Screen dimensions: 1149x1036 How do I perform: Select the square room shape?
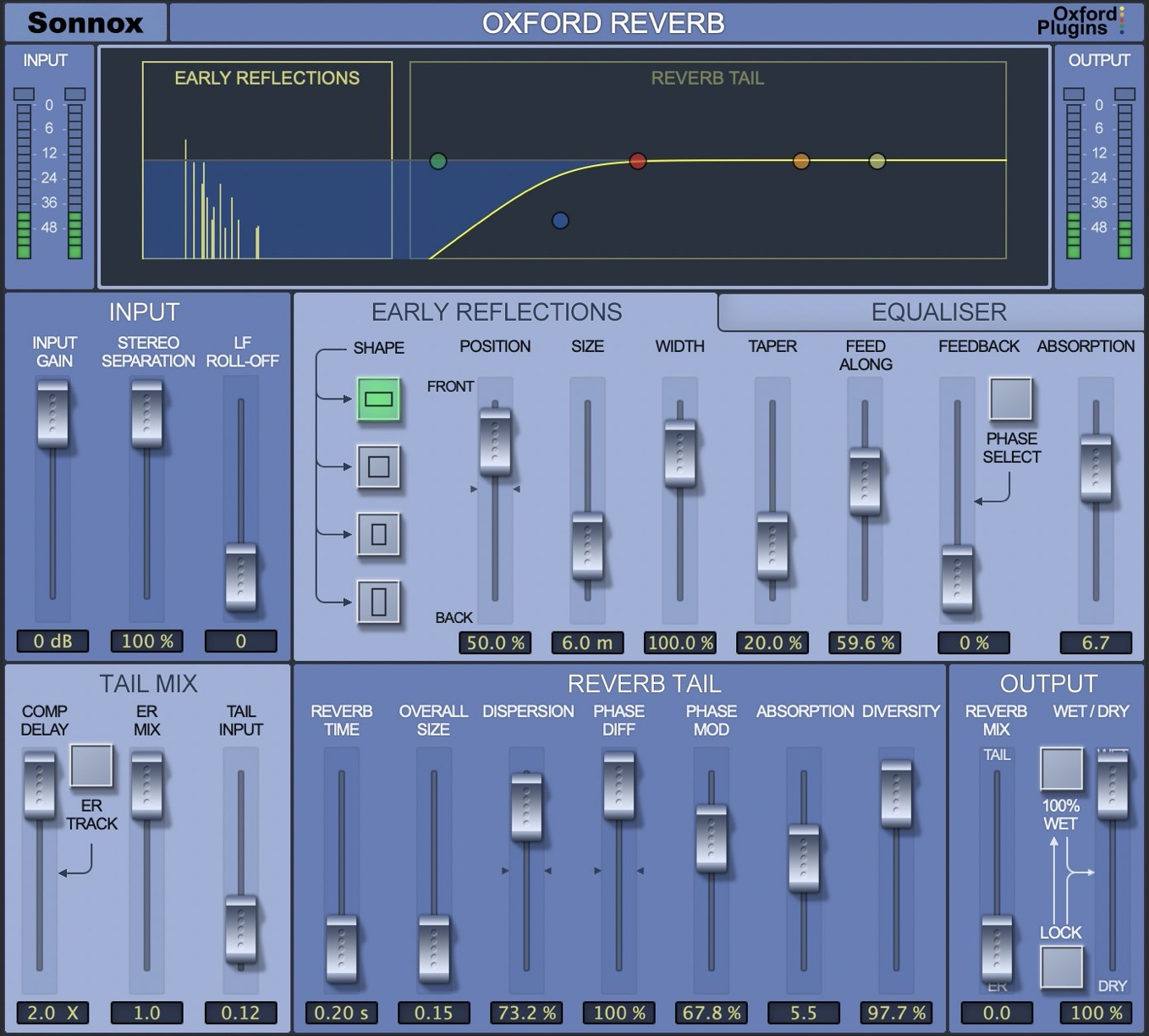tap(378, 466)
